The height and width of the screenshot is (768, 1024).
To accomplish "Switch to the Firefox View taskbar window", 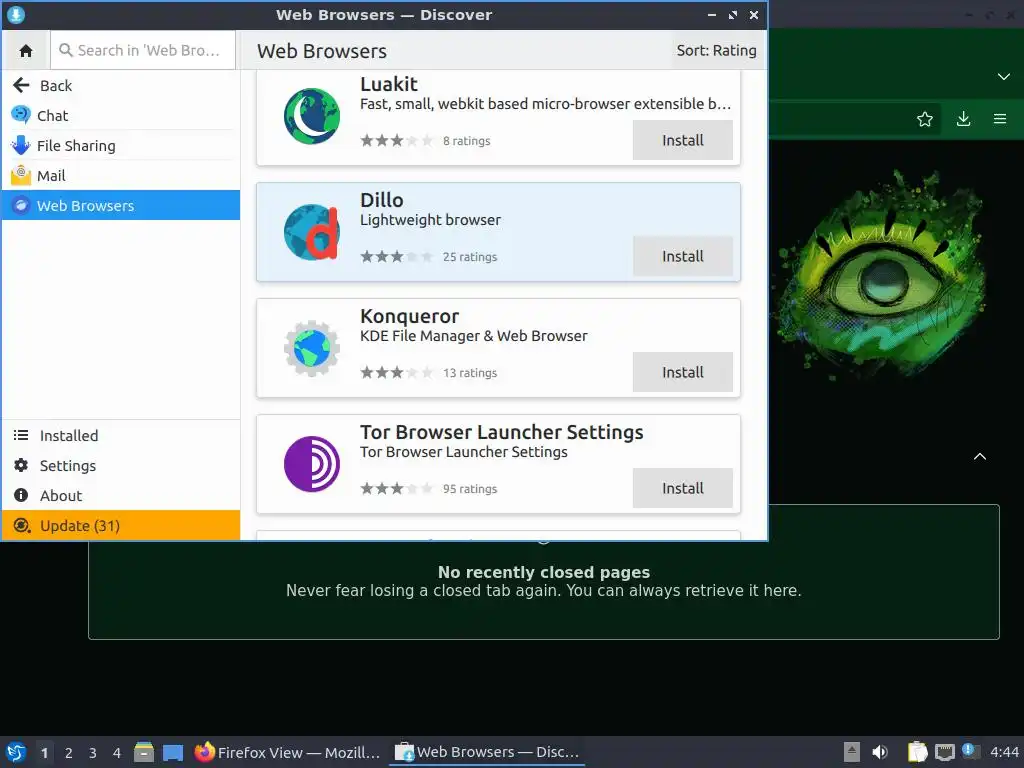I will coord(287,752).
